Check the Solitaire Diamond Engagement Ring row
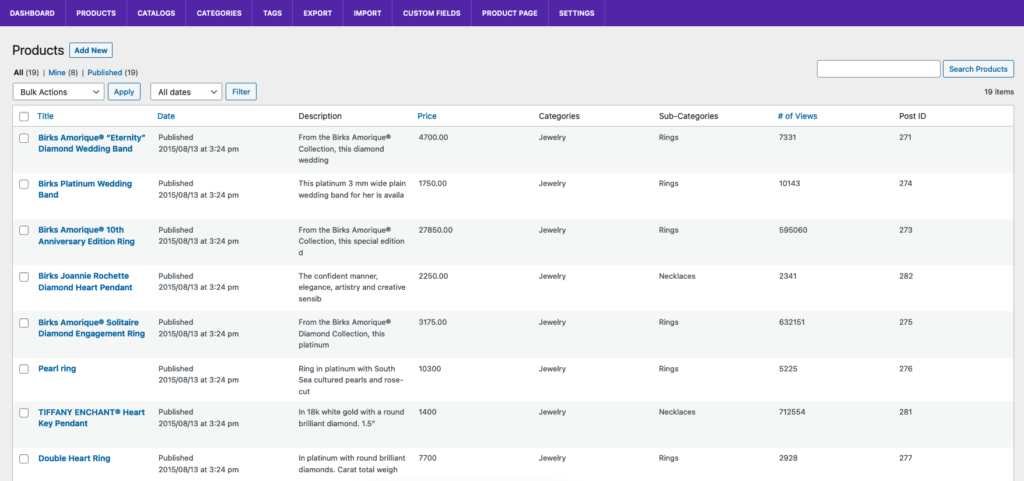This screenshot has height=481, width=1024. coord(24,323)
